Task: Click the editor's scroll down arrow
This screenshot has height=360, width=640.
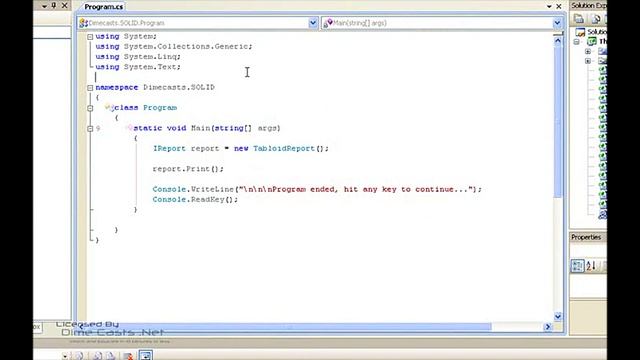Action: 558,316
